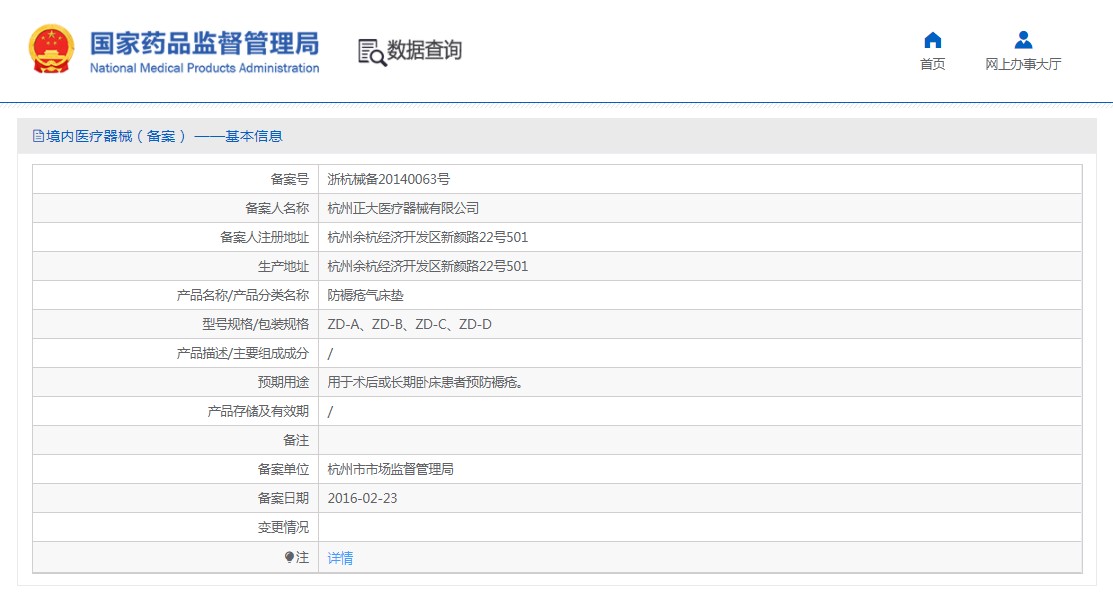Go to 首页 text link
This screenshot has width=1113, height=592.
click(933, 64)
